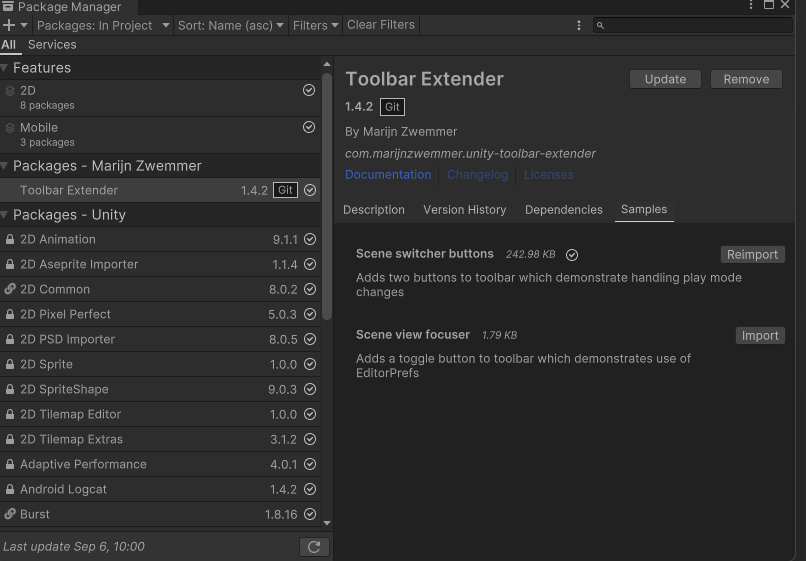Click the package search field
The width and height of the screenshot is (806, 561).
692,25
